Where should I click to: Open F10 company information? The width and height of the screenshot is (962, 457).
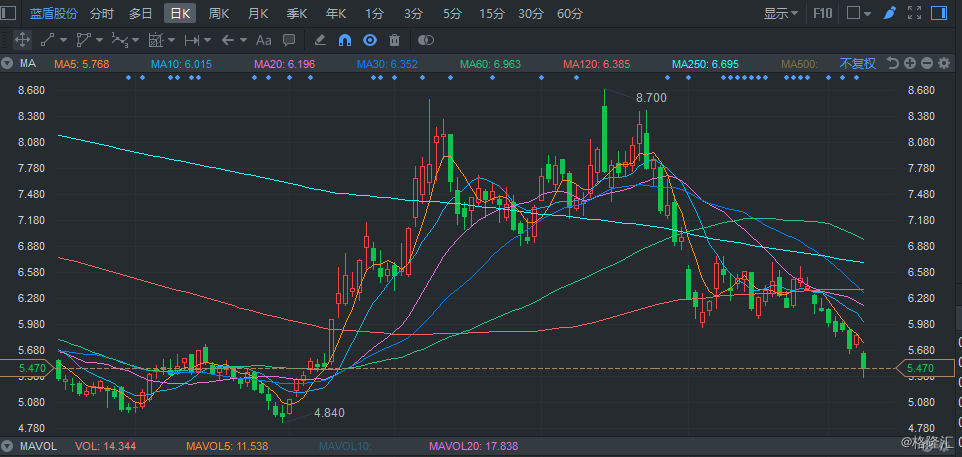tap(823, 14)
